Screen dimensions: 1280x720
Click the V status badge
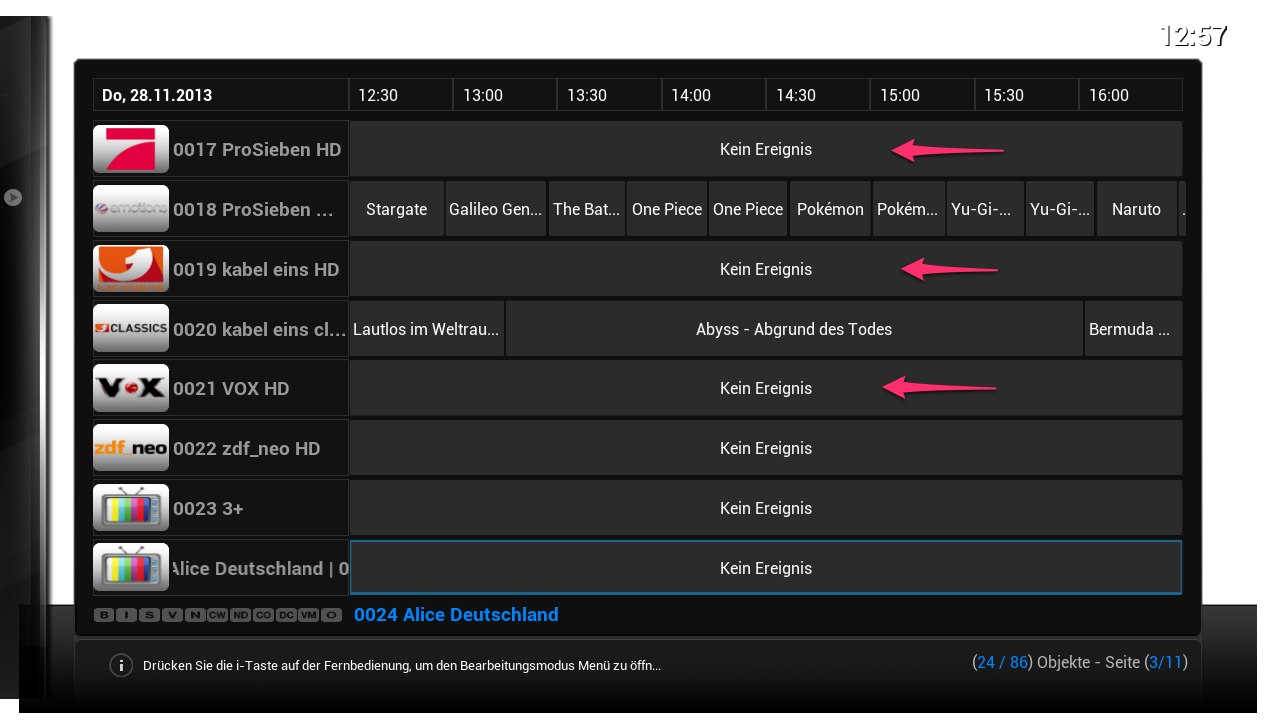(172, 615)
